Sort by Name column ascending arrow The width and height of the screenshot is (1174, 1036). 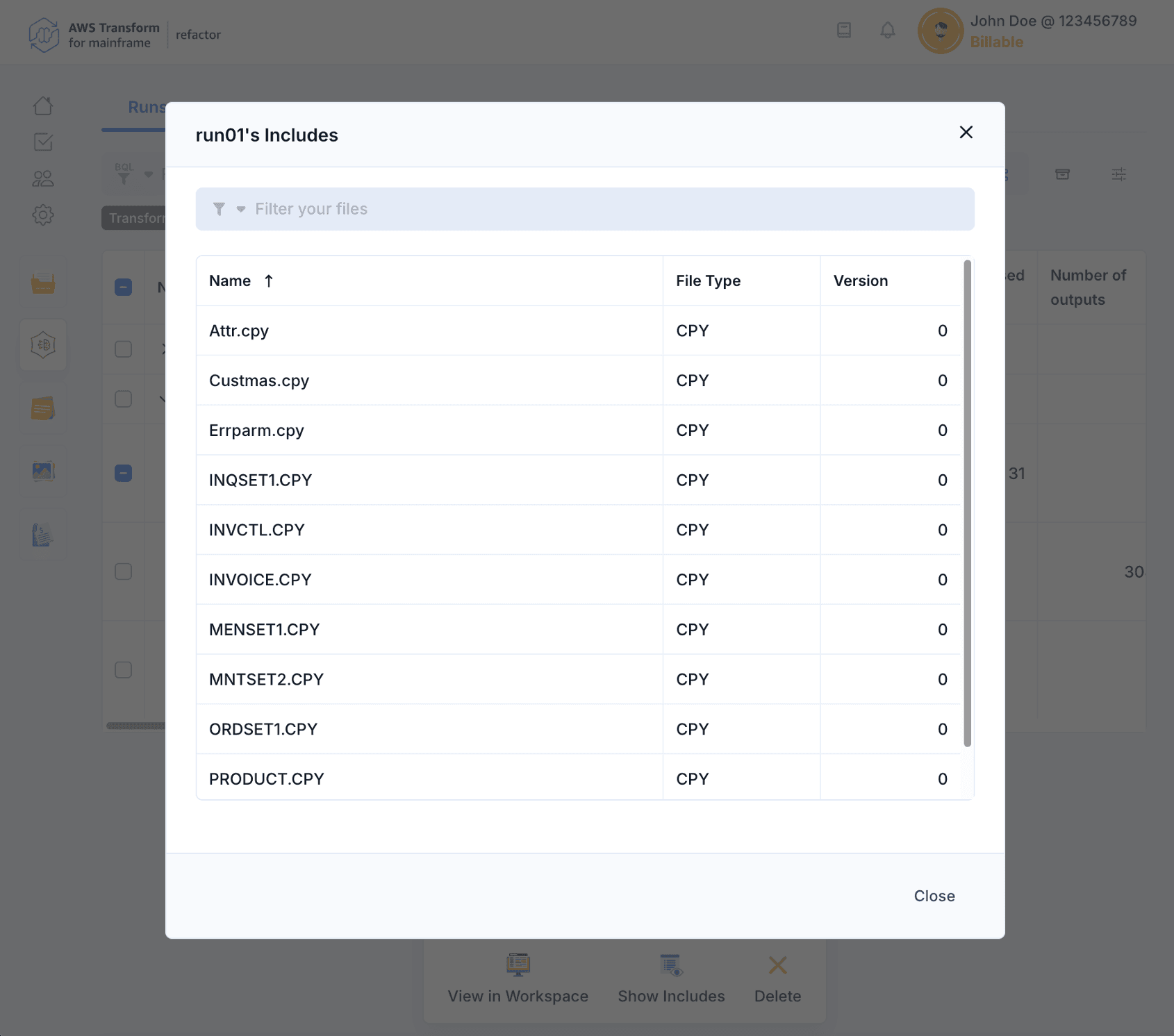click(x=269, y=281)
